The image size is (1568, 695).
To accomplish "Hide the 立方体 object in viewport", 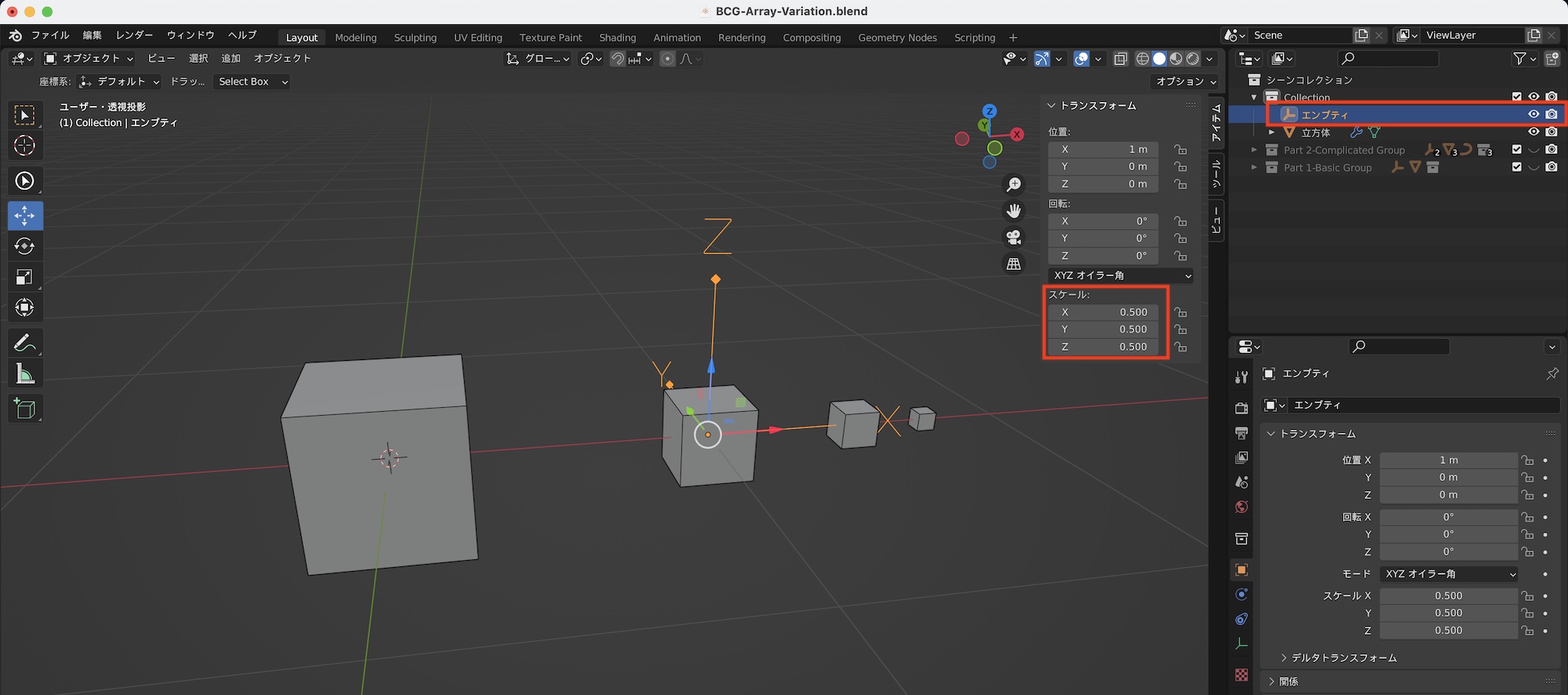I will (1534, 133).
